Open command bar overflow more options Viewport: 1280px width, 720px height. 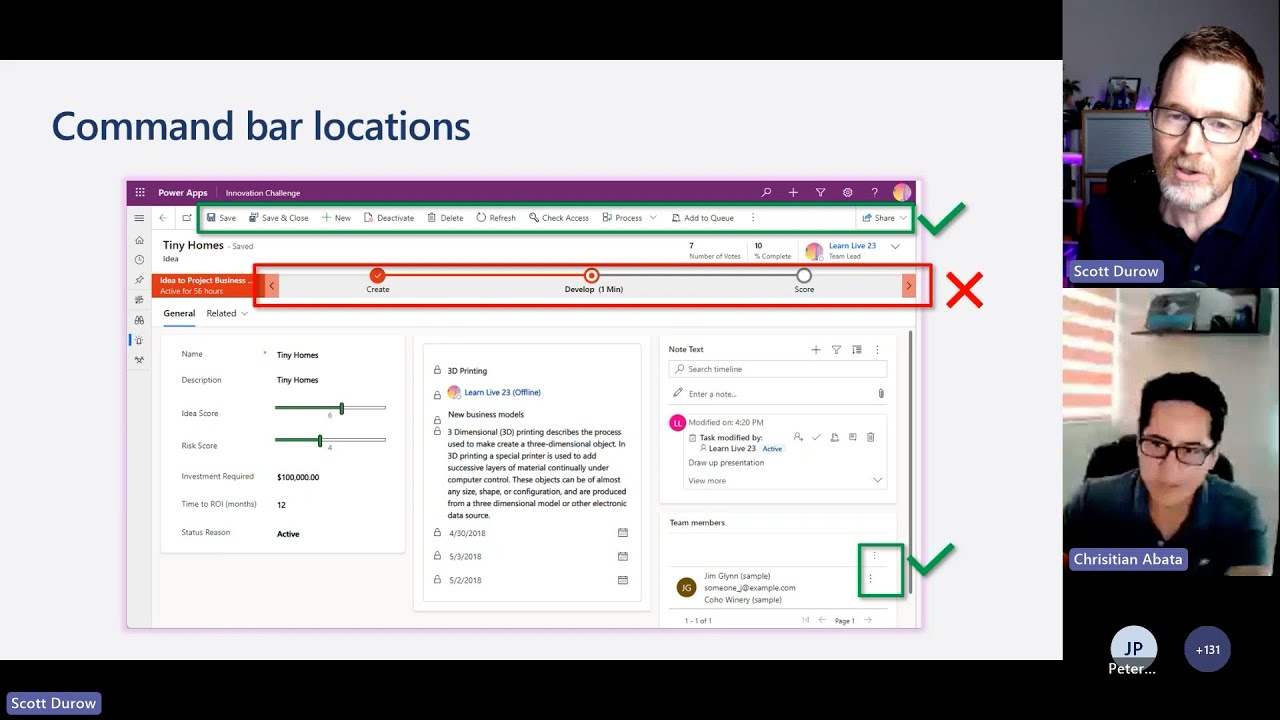point(753,217)
